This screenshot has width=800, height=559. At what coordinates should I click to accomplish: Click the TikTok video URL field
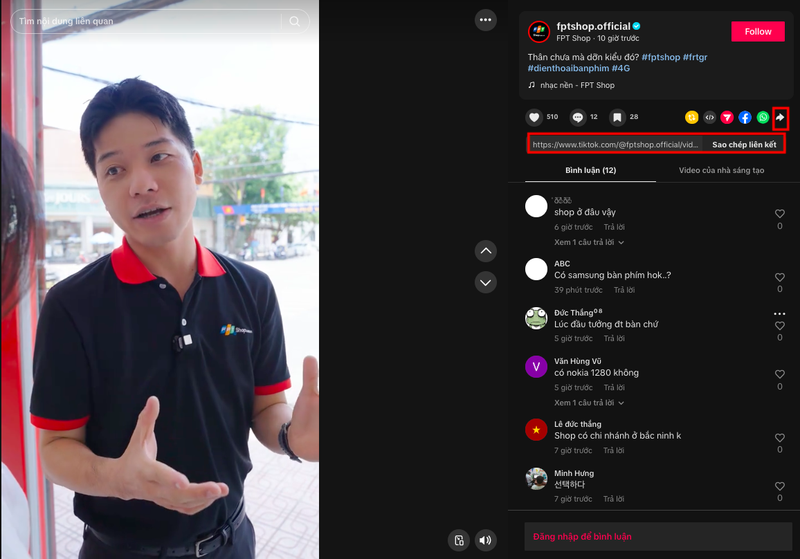click(x=615, y=145)
